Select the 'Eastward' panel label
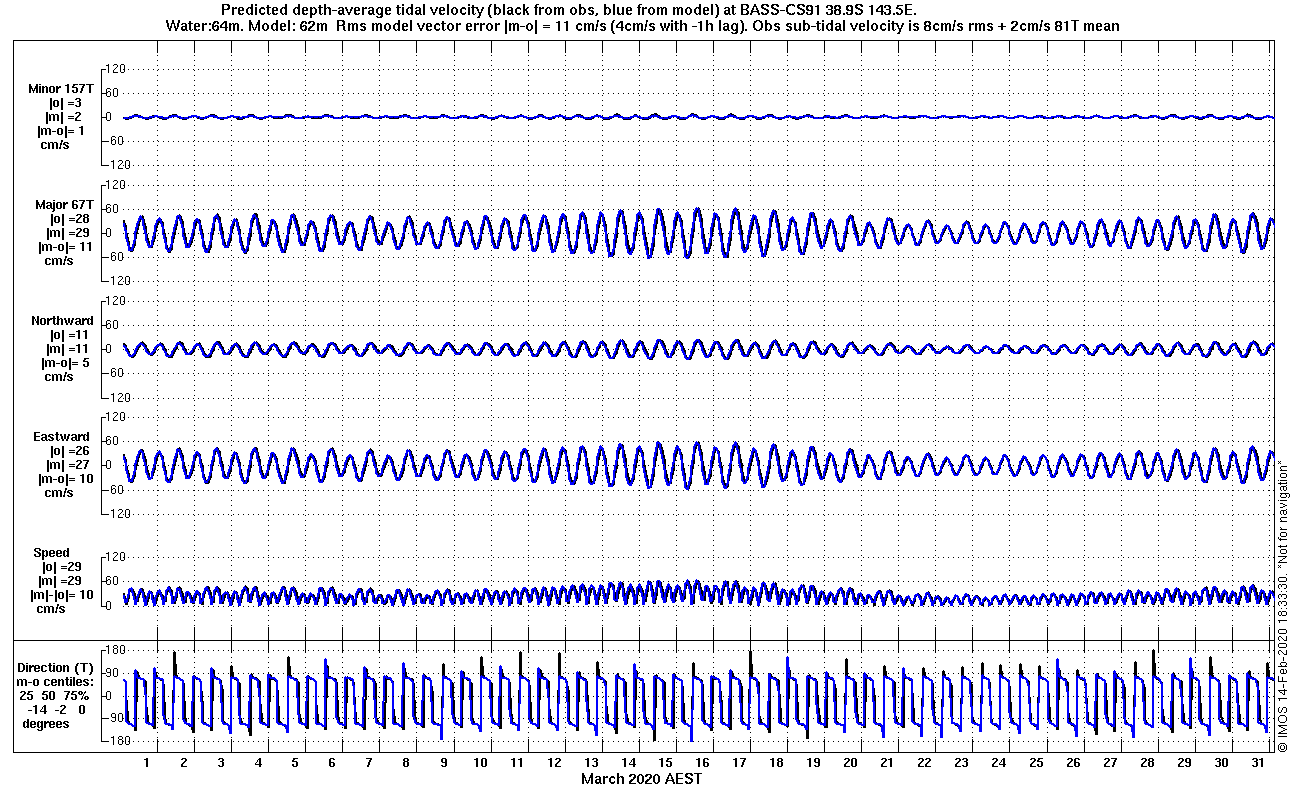Image resolution: width=1300 pixels, height=800 pixels. (x=62, y=437)
